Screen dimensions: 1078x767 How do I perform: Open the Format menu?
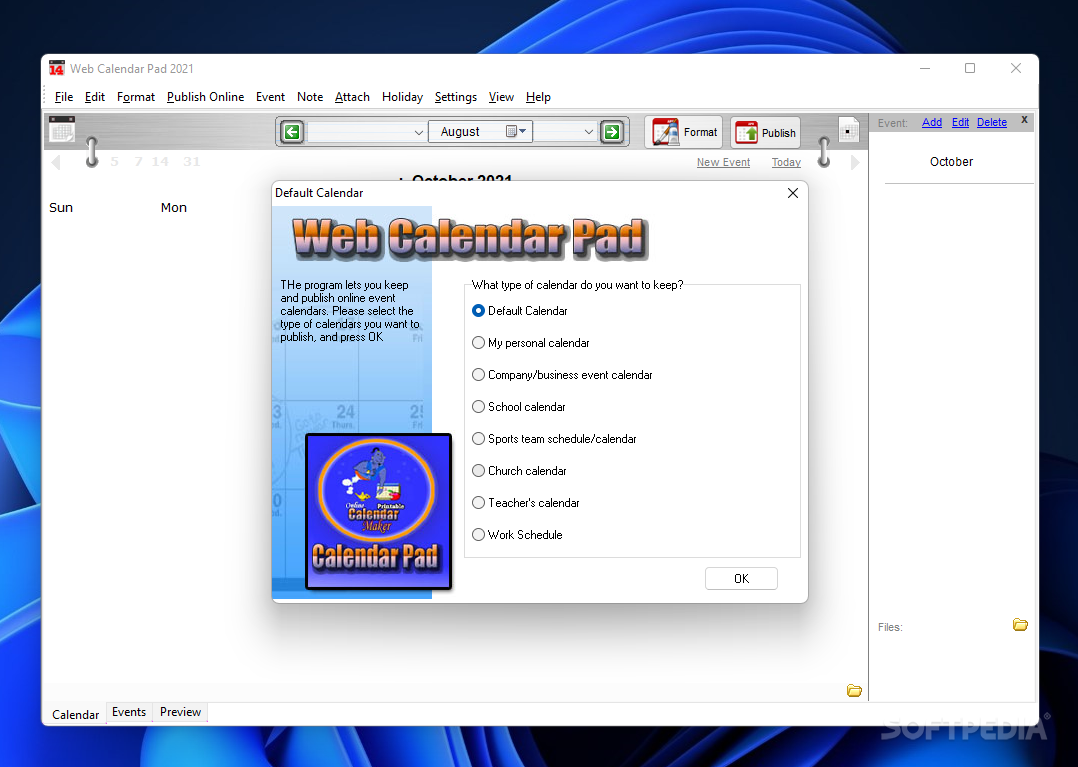coord(135,97)
